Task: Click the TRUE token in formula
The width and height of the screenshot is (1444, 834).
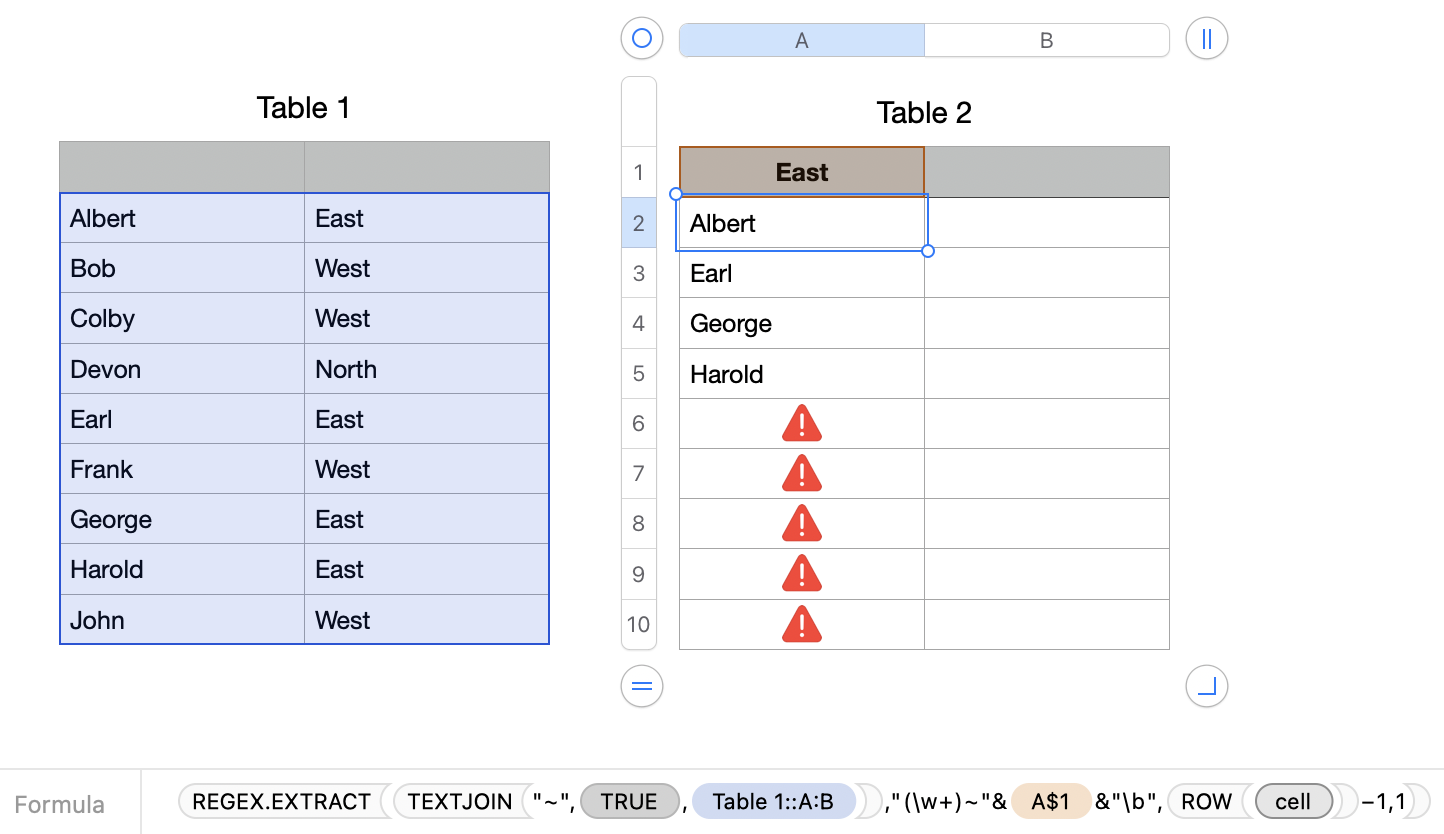Action: pyautogui.click(x=629, y=802)
